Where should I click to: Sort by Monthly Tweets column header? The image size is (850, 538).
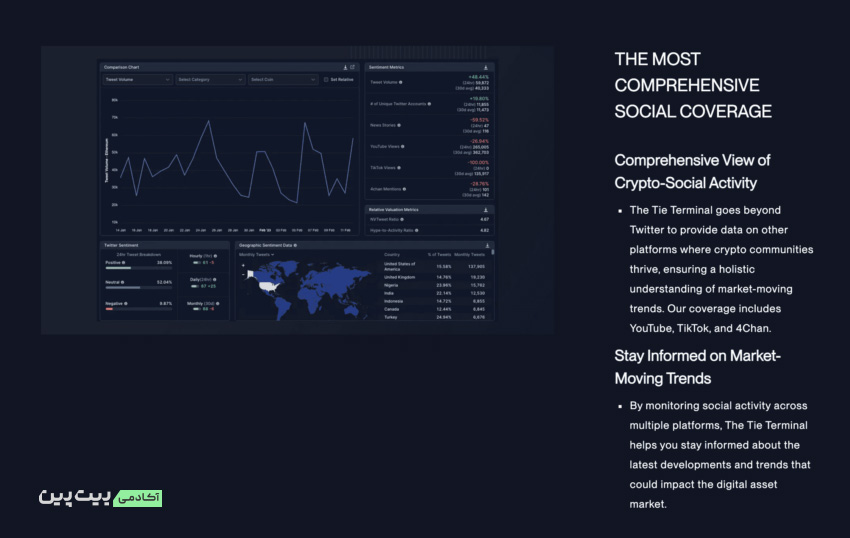pyautogui.click(x=469, y=254)
